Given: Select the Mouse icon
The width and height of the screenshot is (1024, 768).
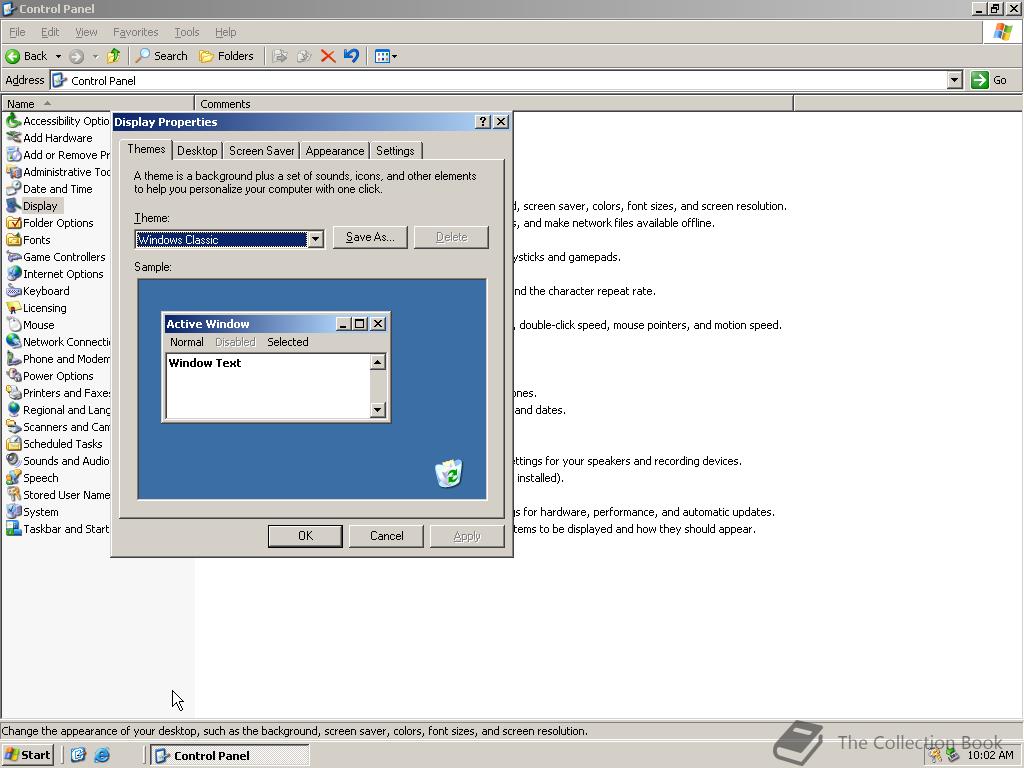Looking at the screenshot, I should tap(14, 325).
